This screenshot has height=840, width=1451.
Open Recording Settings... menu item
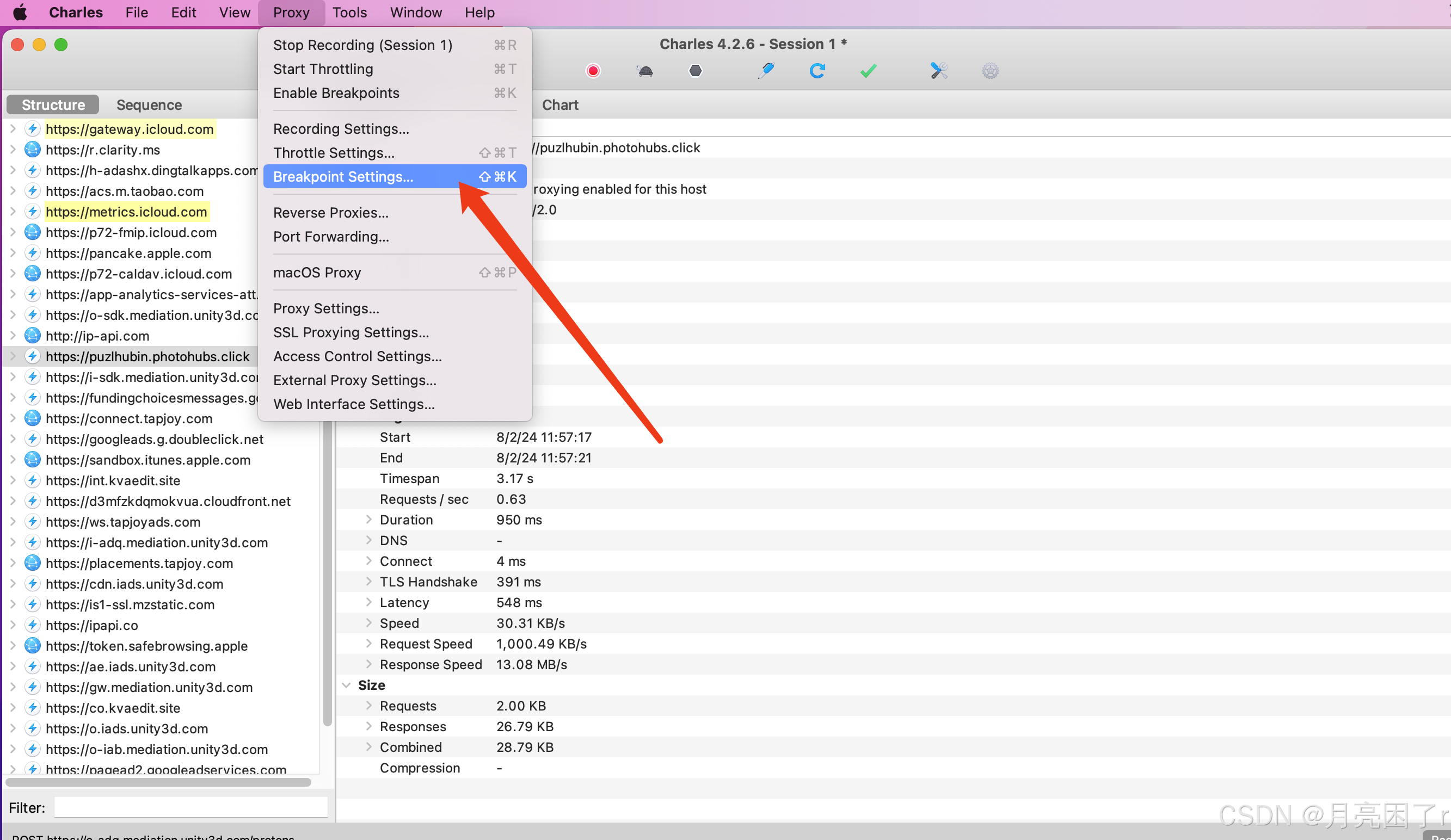coord(395,129)
